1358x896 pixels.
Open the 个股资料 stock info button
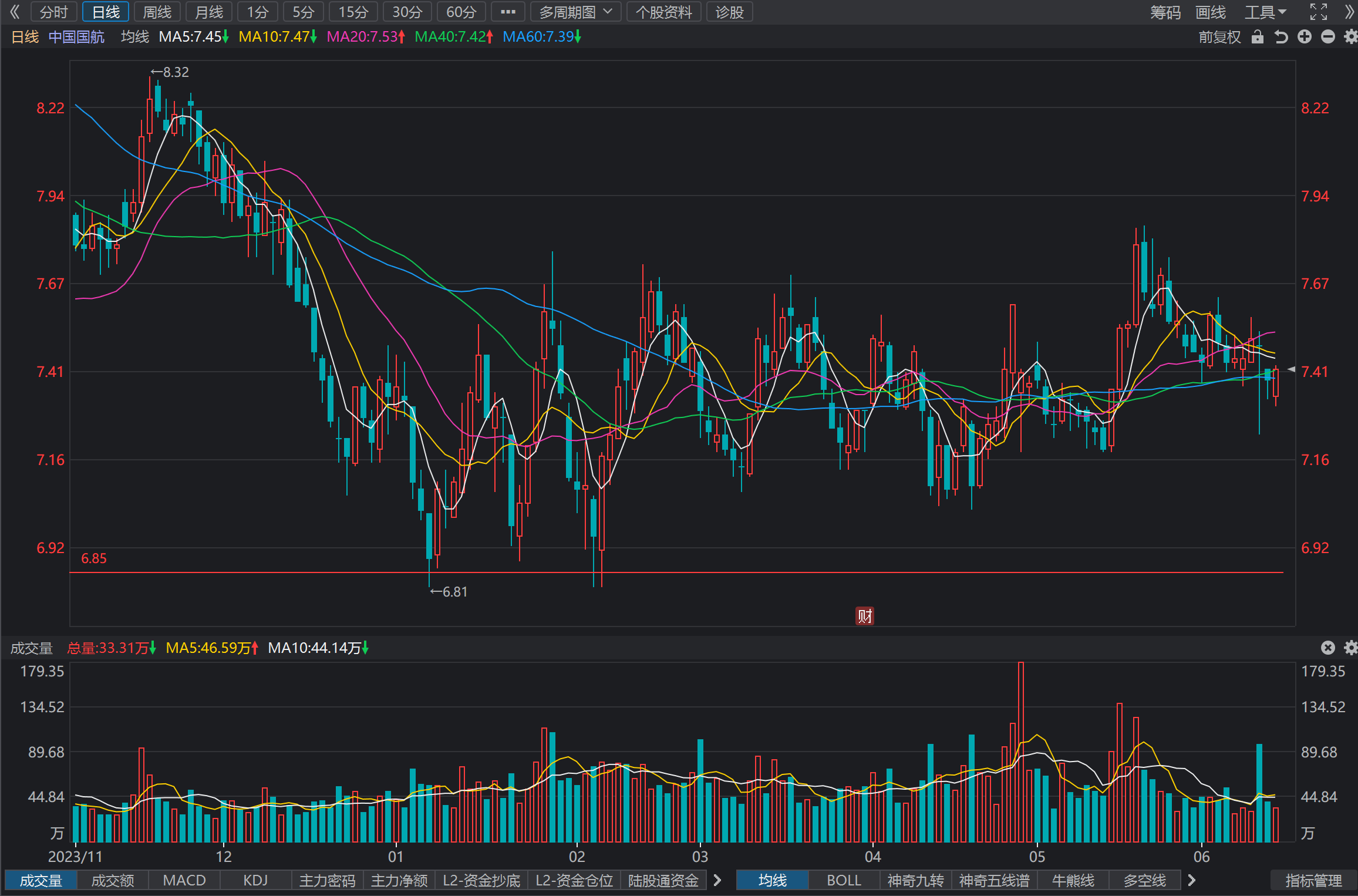click(664, 12)
